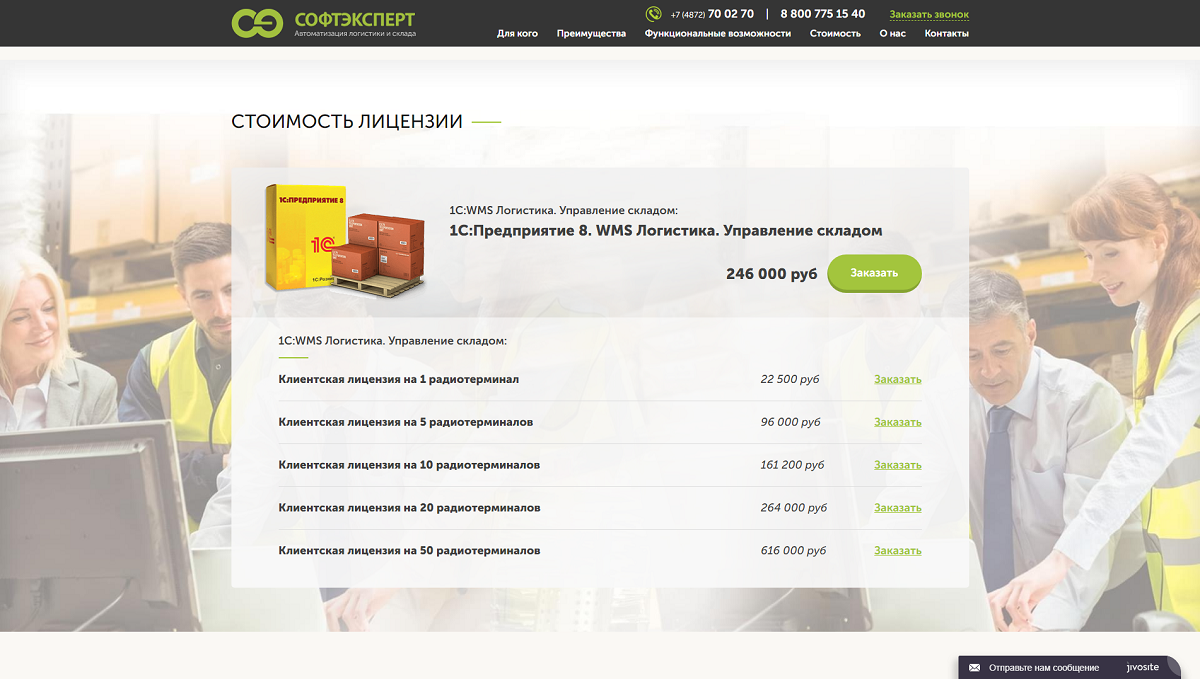
Task: Open the 'О нас' page
Action: [x=892, y=34]
